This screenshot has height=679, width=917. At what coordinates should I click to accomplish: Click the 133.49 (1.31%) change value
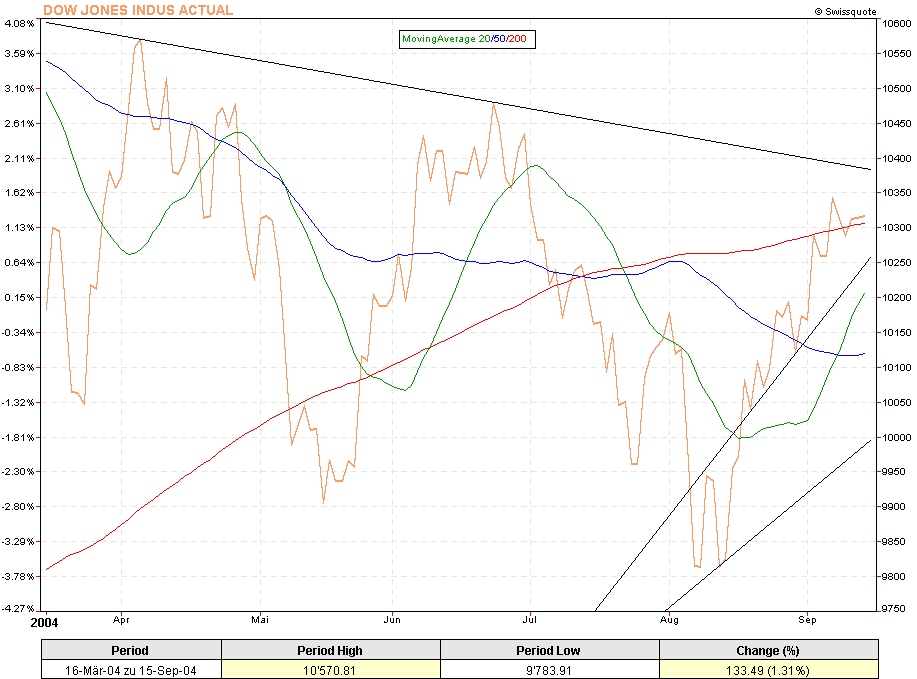point(768,670)
